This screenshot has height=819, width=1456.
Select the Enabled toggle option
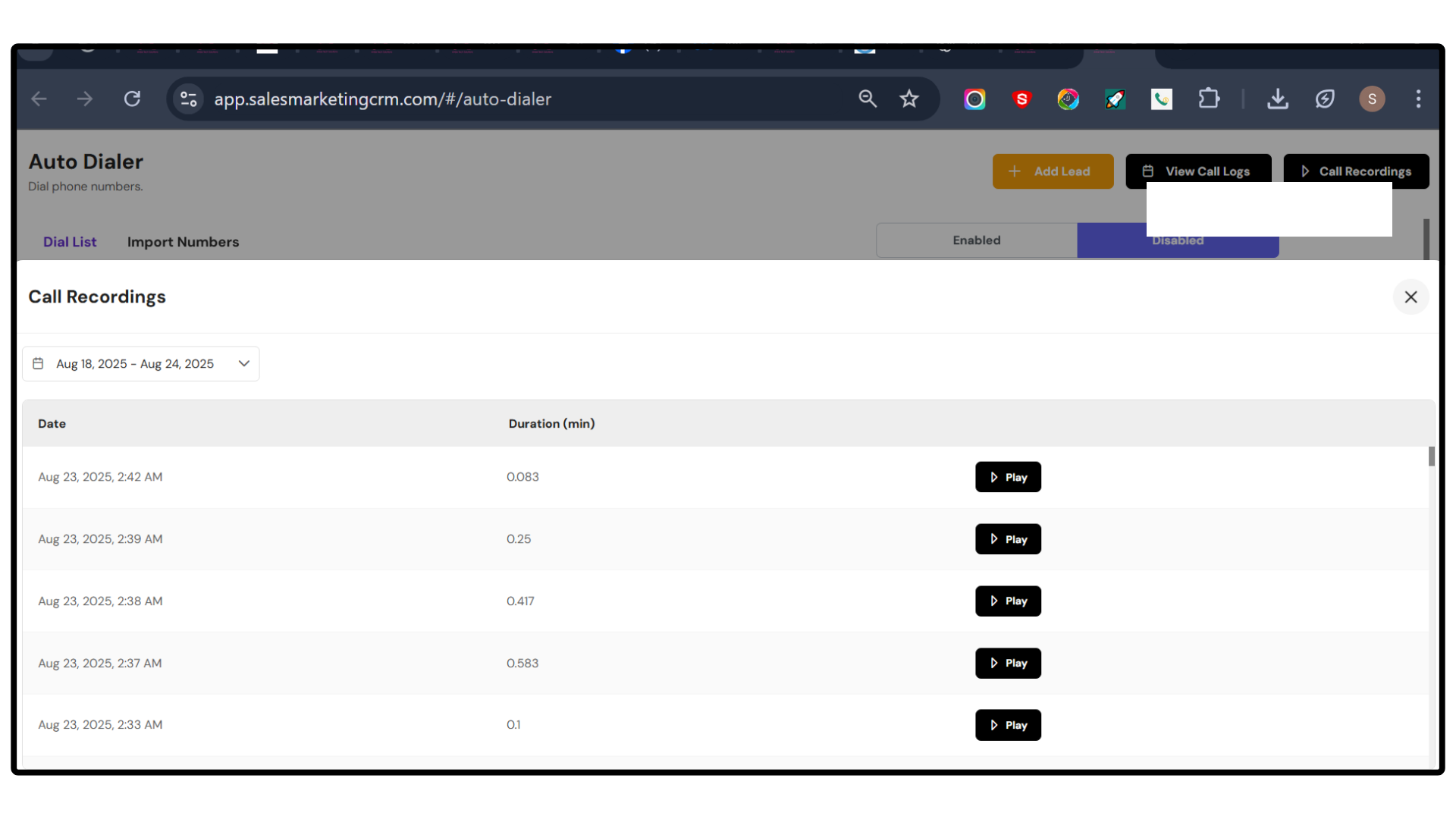pyautogui.click(x=977, y=240)
